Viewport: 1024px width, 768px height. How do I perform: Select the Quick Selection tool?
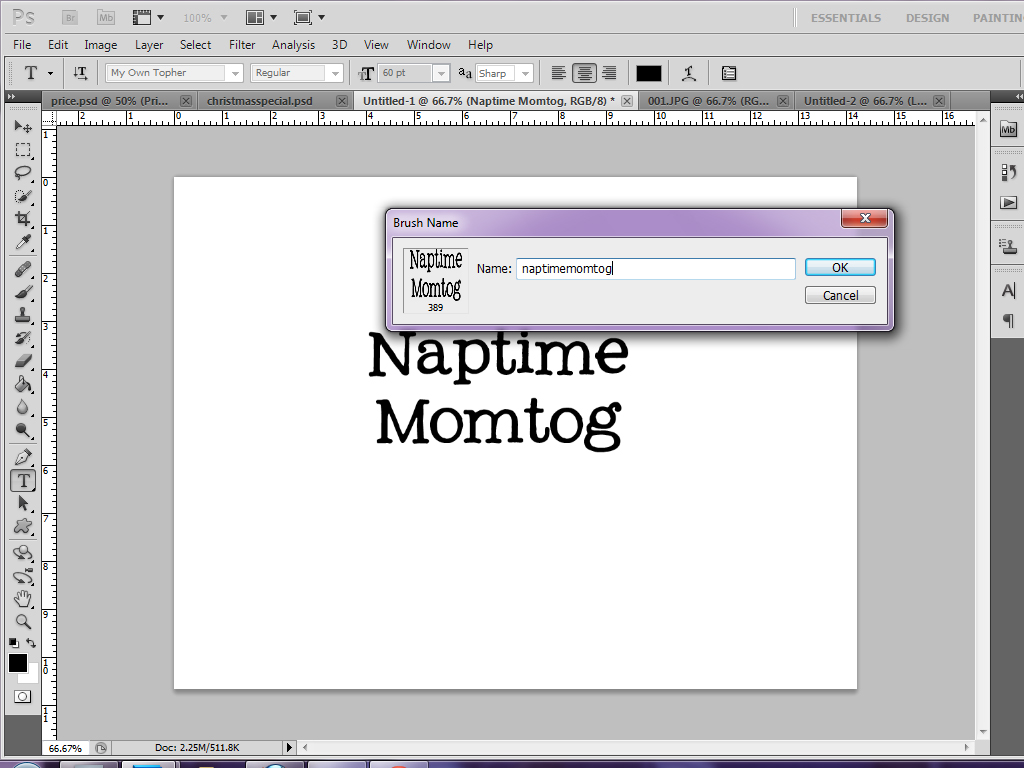coord(23,195)
